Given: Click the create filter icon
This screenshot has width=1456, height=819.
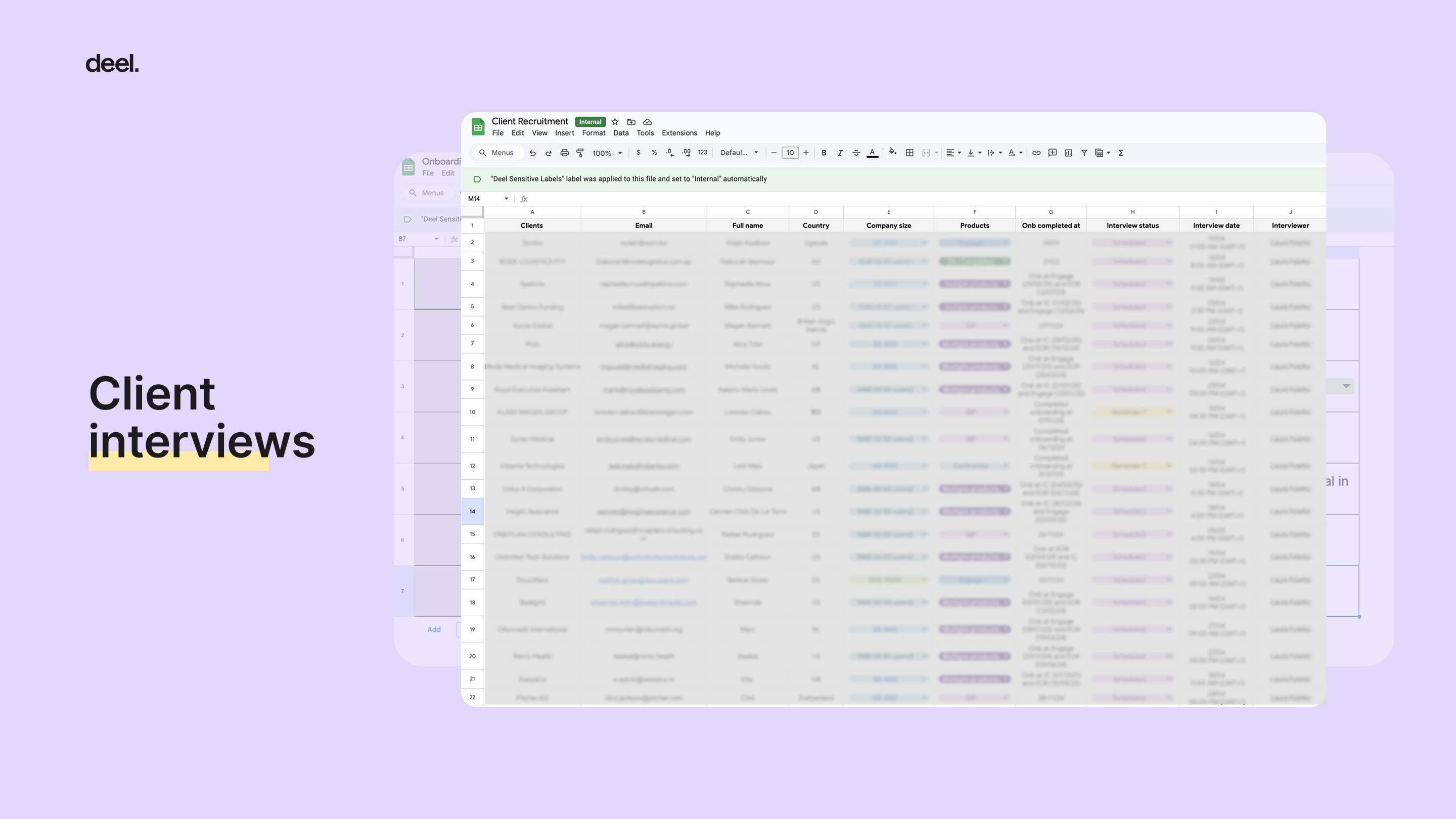Looking at the screenshot, I should click(x=1084, y=153).
